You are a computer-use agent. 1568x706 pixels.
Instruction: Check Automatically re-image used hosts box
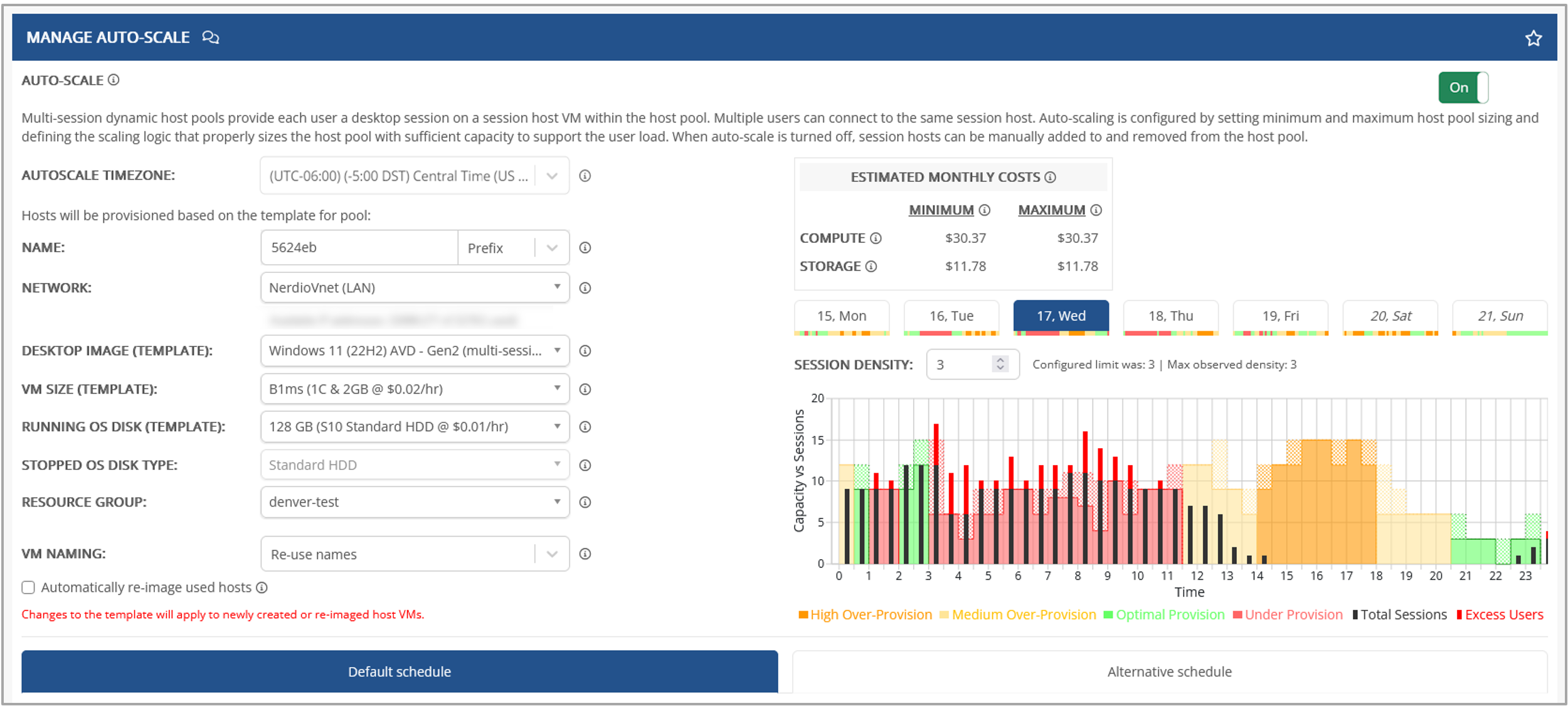pos(28,587)
